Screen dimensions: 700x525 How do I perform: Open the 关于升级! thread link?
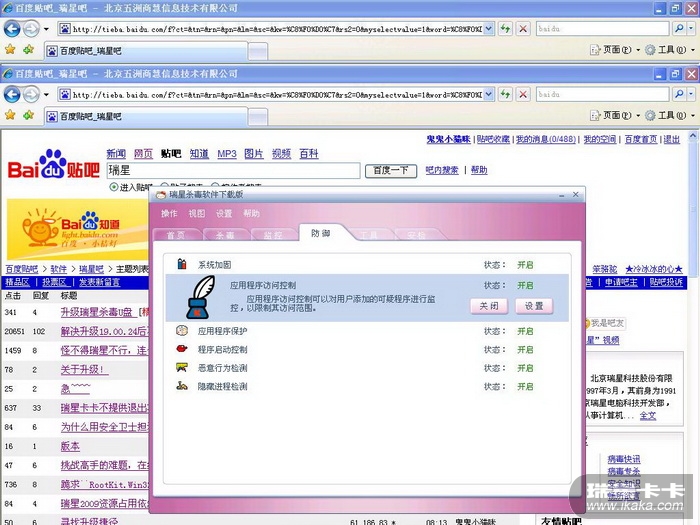pyautogui.click(x=85, y=370)
